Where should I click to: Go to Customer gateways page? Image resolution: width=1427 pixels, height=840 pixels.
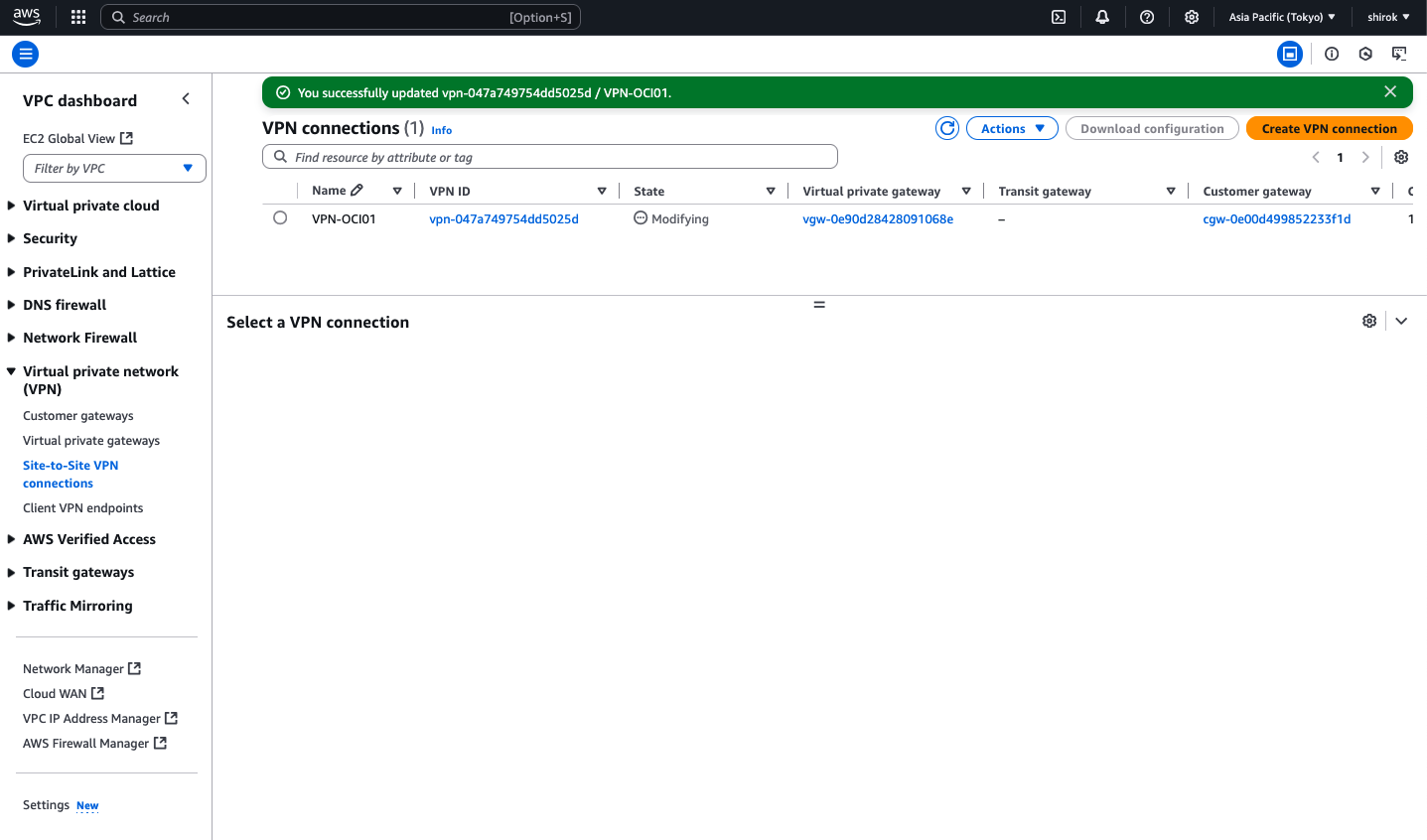click(78, 415)
